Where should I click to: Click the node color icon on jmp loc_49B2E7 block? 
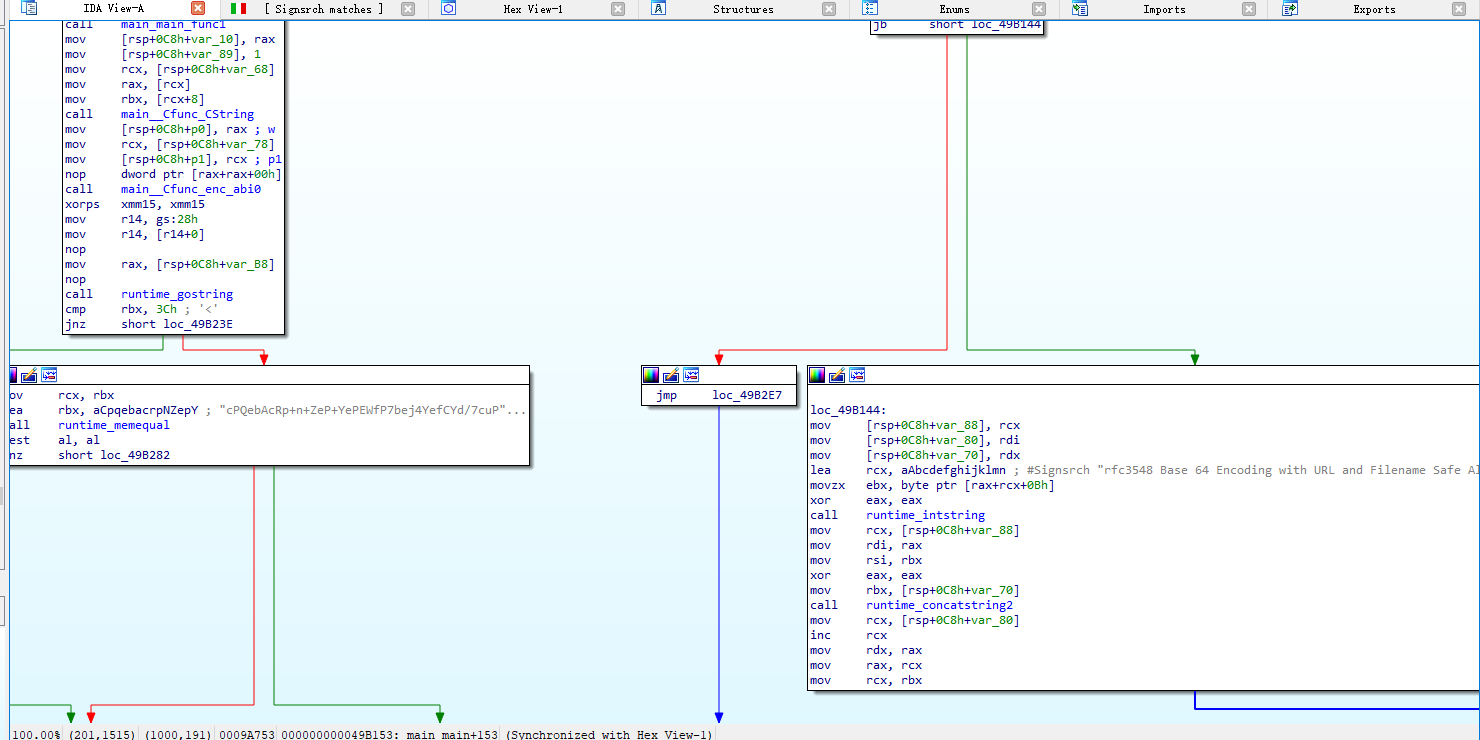(x=651, y=375)
